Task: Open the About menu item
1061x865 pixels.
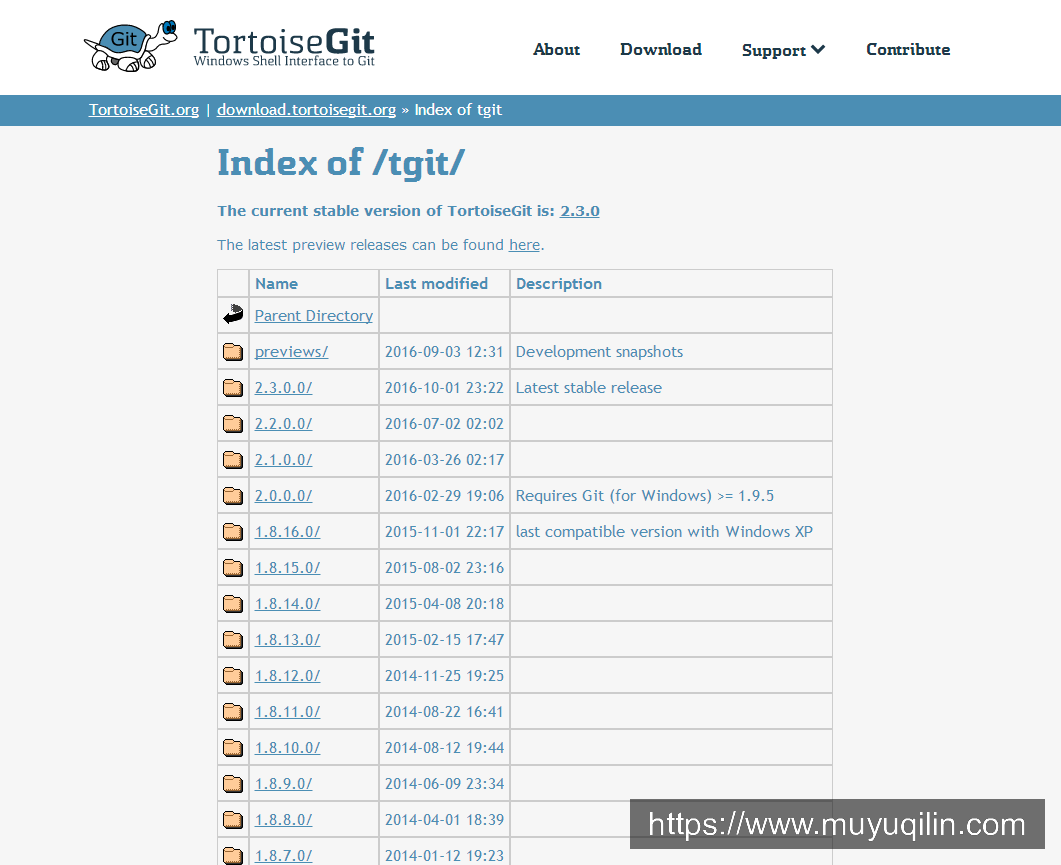Action: click(x=556, y=49)
